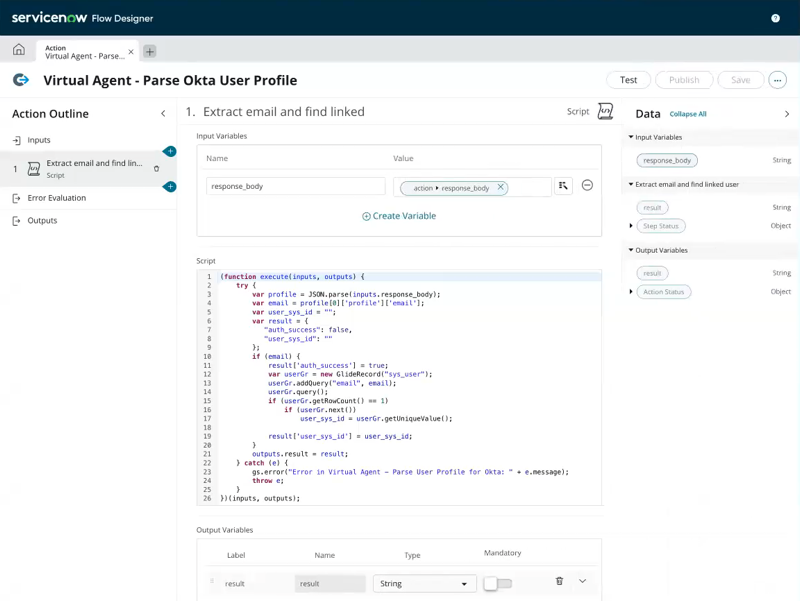Select the Step Status data pill

click(x=661, y=226)
